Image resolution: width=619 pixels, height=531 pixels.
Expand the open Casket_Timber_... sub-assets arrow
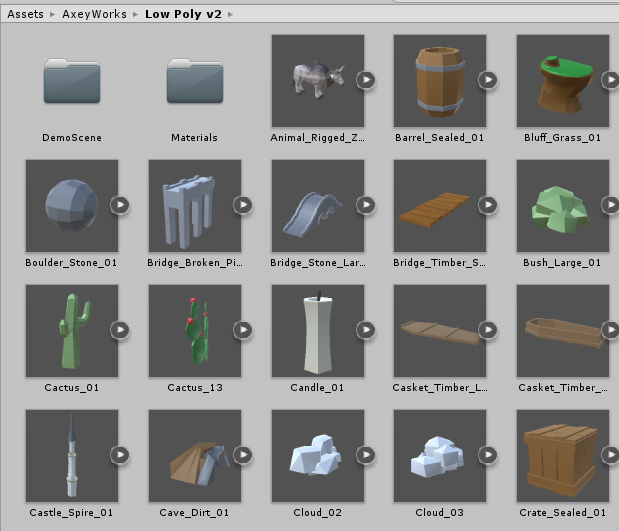point(611,330)
